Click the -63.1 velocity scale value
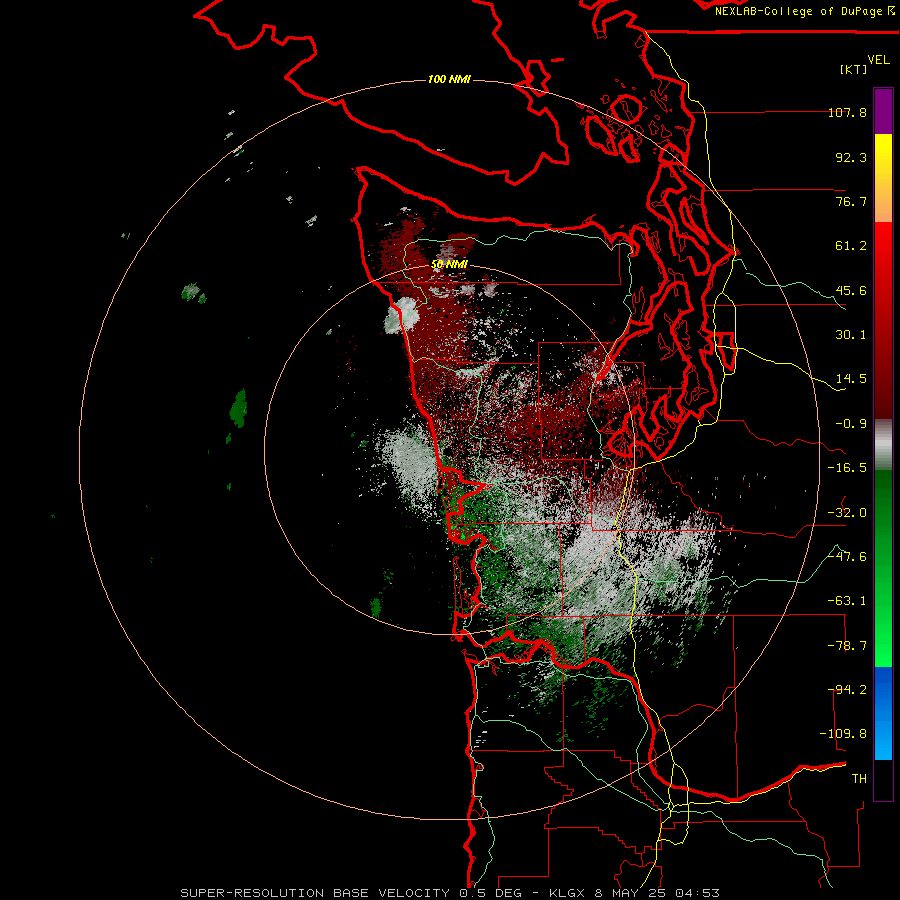The width and height of the screenshot is (900, 900). coord(847,602)
